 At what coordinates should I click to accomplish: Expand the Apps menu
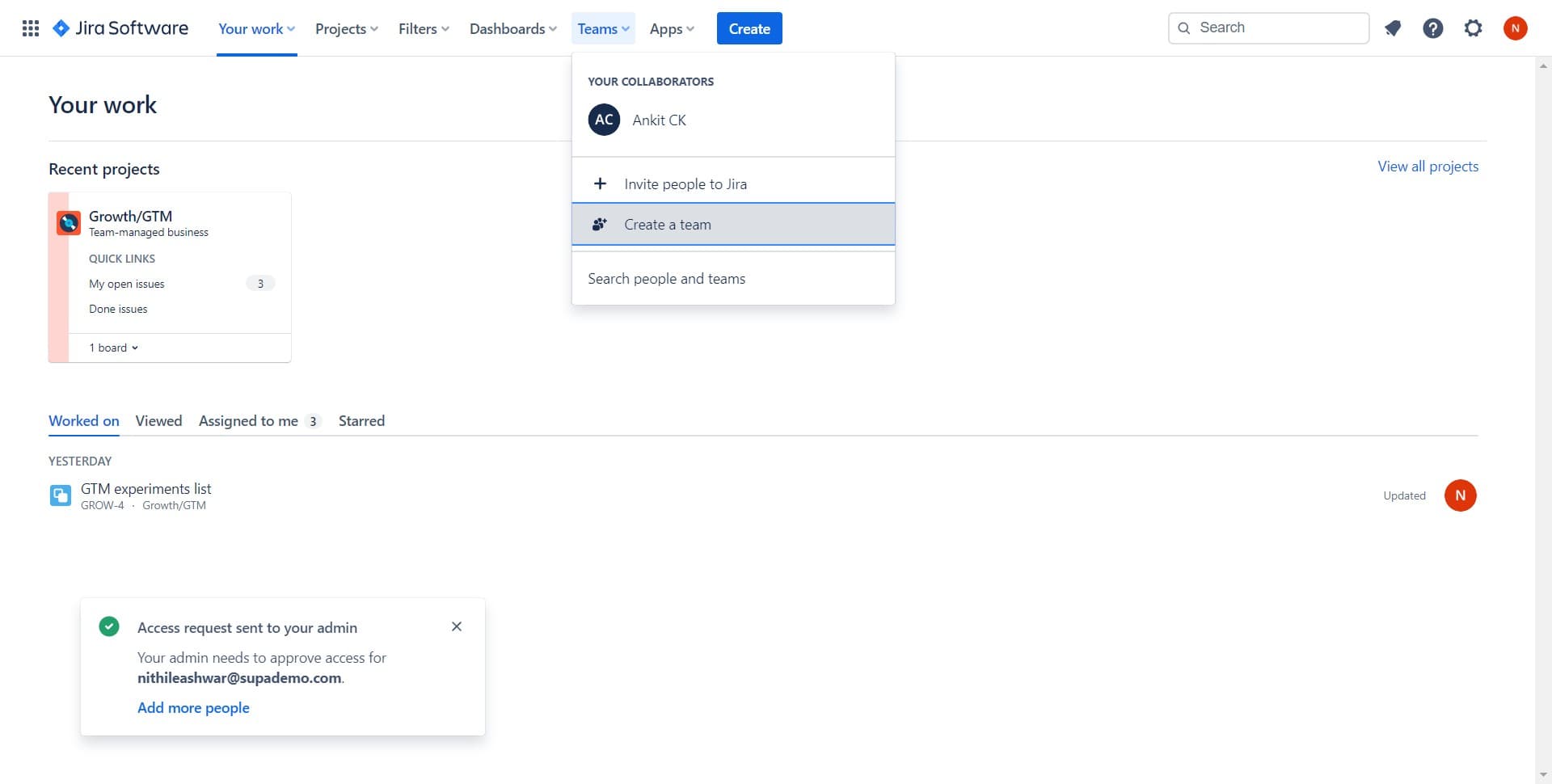click(x=671, y=28)
